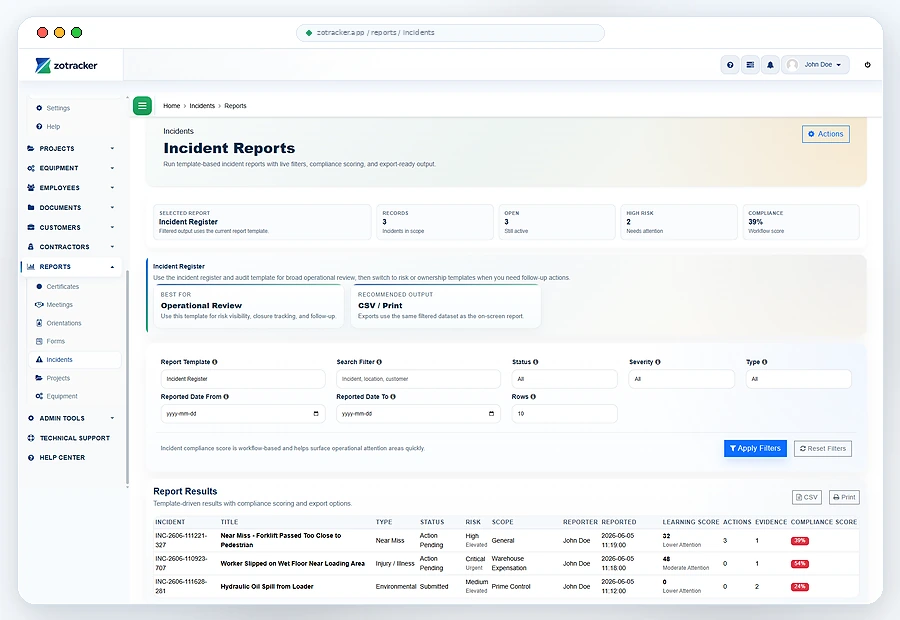Click the 54% compliance score badge
Image resolution: width=900 pixels, height=620 pixels.
click(x=800, y=564)
